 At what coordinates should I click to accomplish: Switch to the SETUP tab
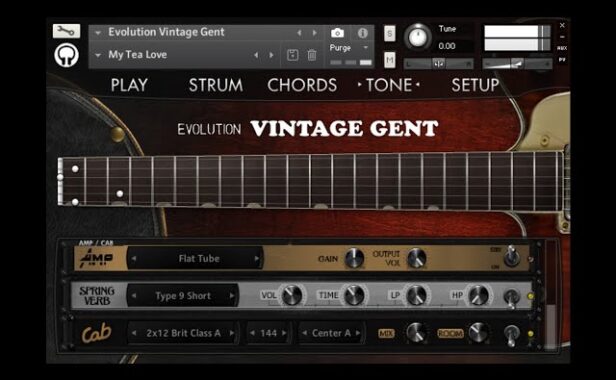pos(475,85)
